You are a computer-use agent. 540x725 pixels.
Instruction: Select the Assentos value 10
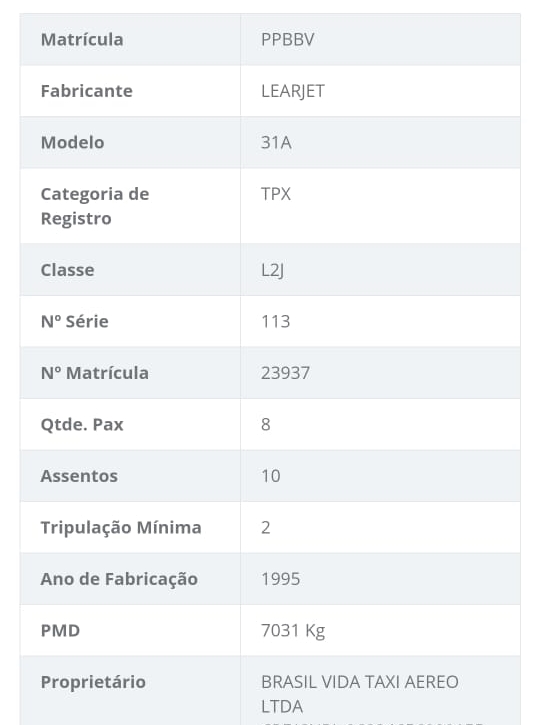pos(271,476)
